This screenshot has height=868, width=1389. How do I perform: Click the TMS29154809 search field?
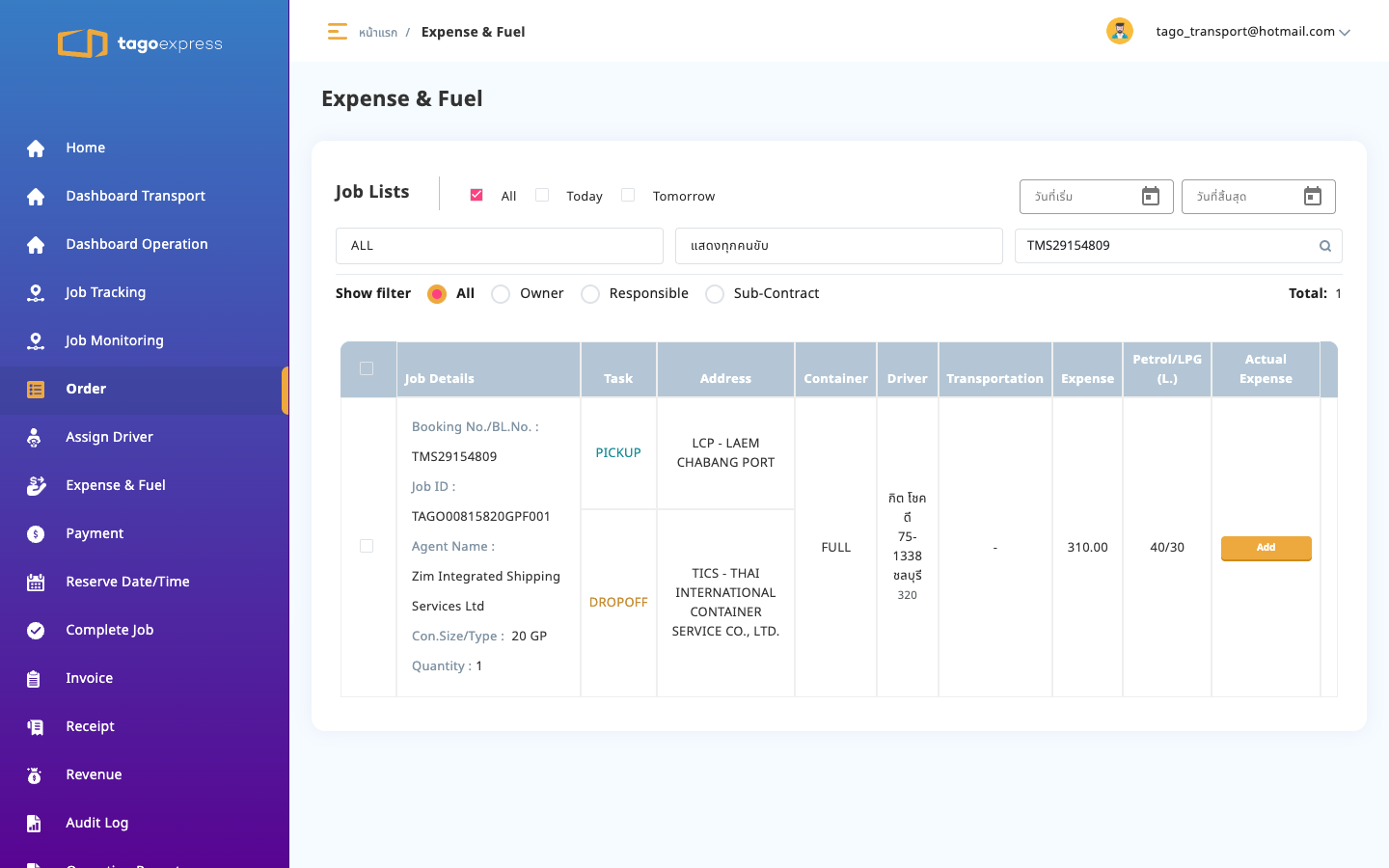click(x=1179, y=246)
